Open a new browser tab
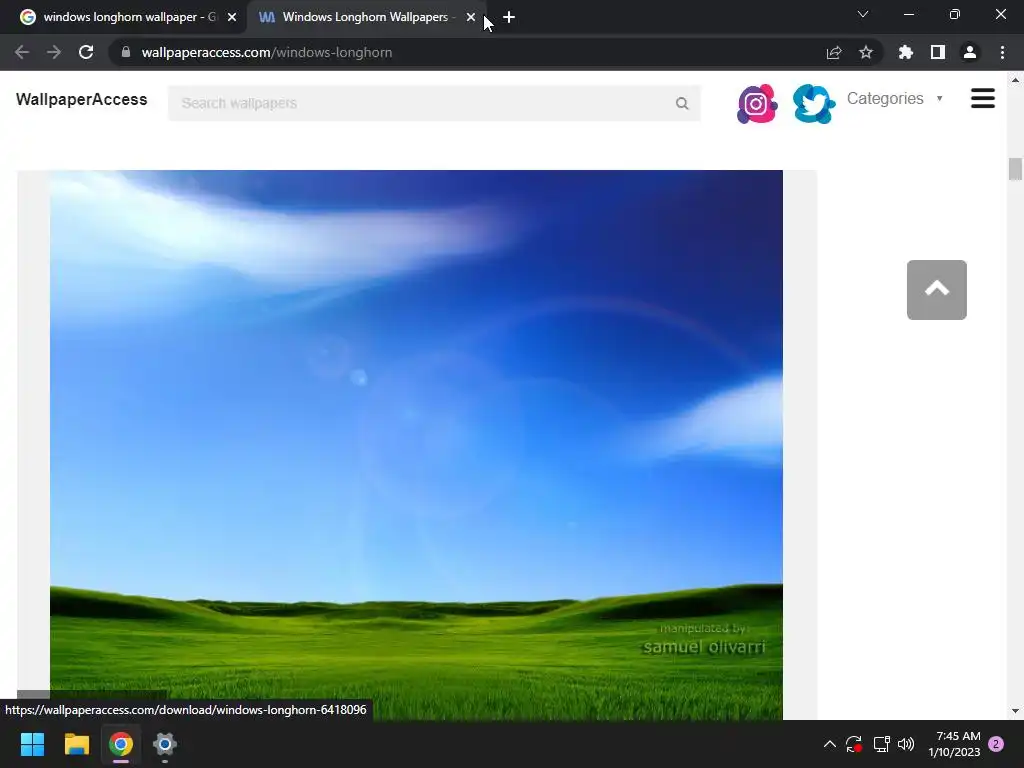The image size is (1024, 768). pyautogui.click(x=509, y=18)
